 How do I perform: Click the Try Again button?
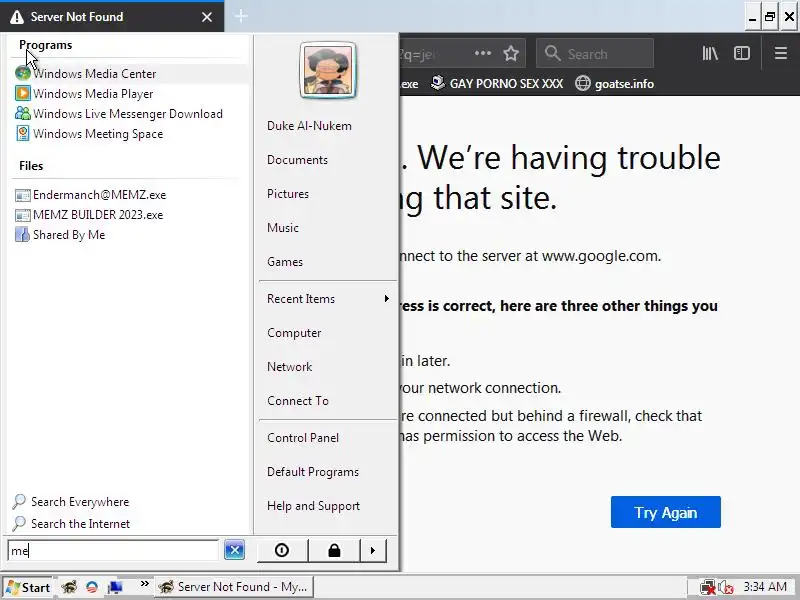tap(666, 512)
